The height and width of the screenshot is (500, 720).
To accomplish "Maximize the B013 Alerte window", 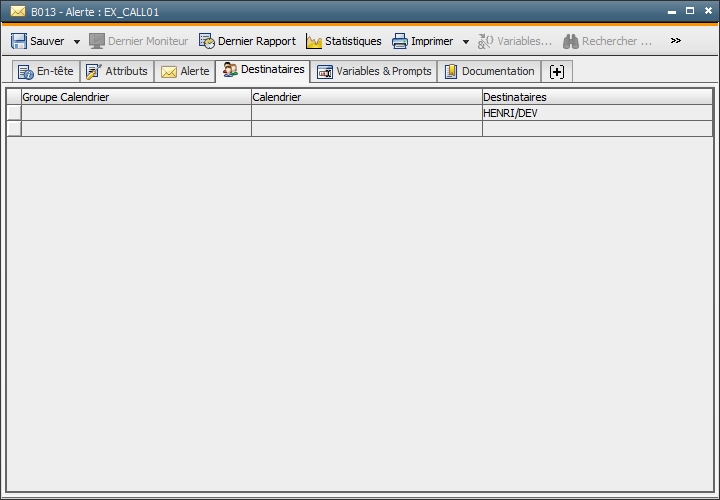I will [690, 11].
